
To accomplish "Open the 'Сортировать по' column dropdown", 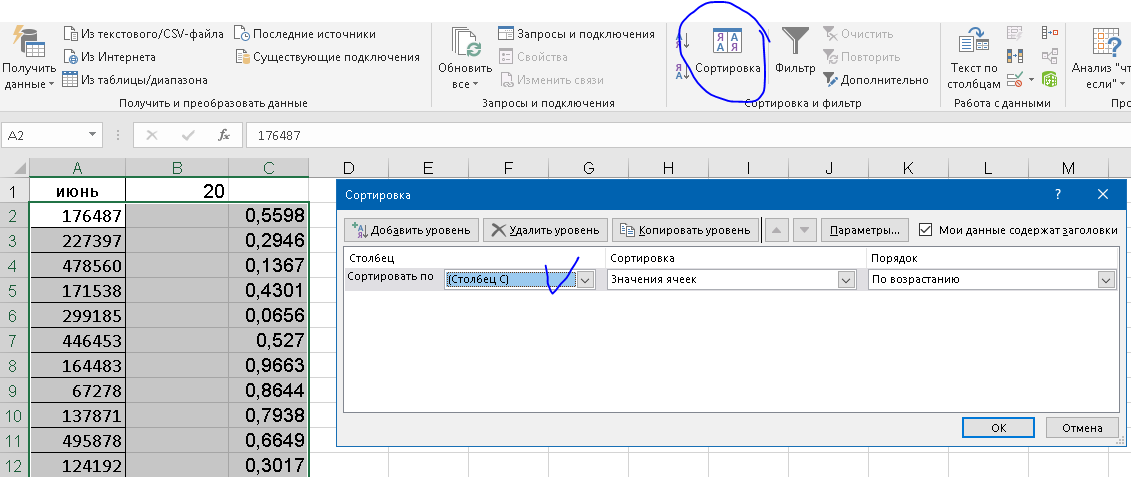I will coord(586,279).
